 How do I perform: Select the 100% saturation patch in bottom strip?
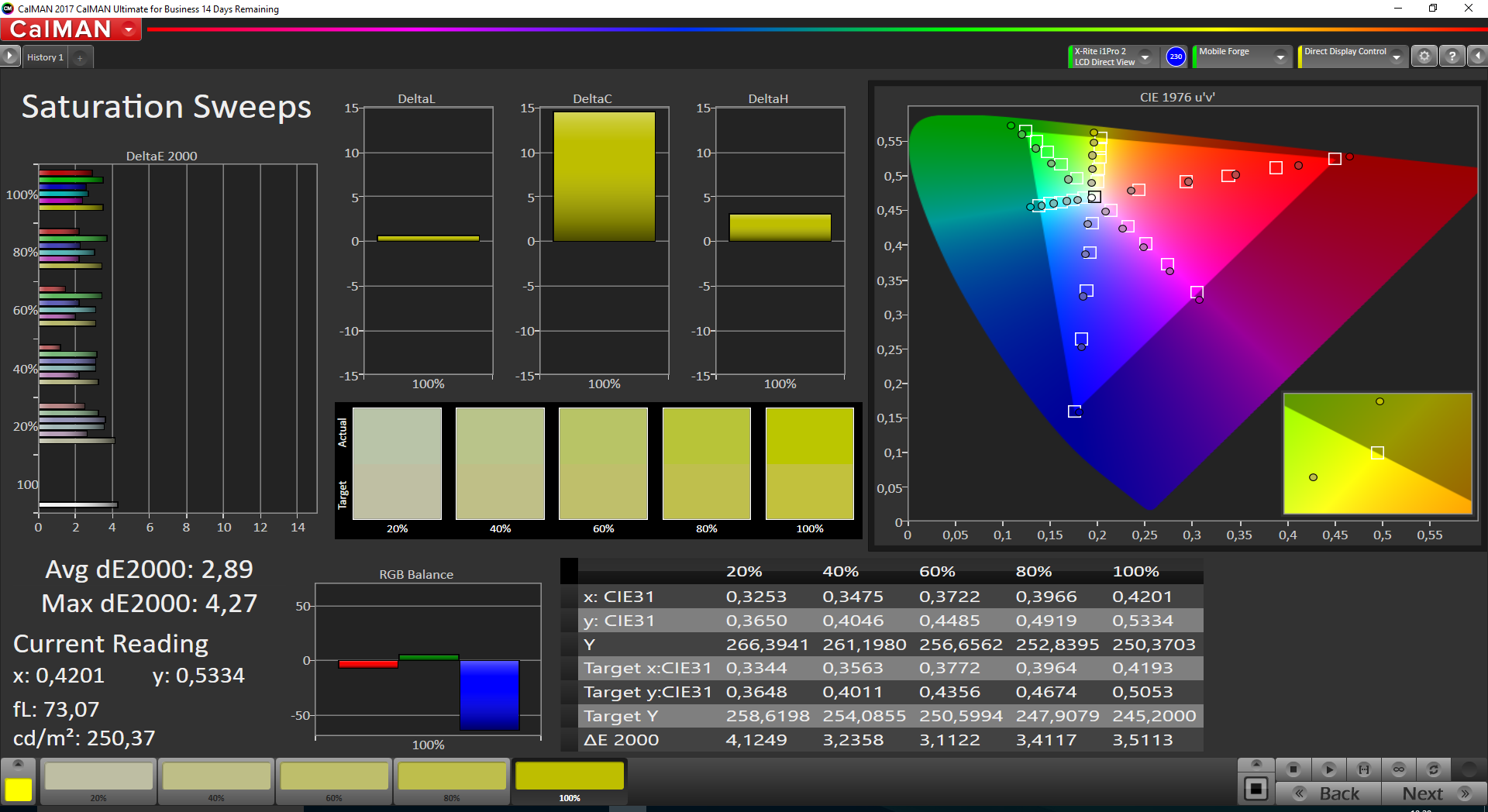570,781
